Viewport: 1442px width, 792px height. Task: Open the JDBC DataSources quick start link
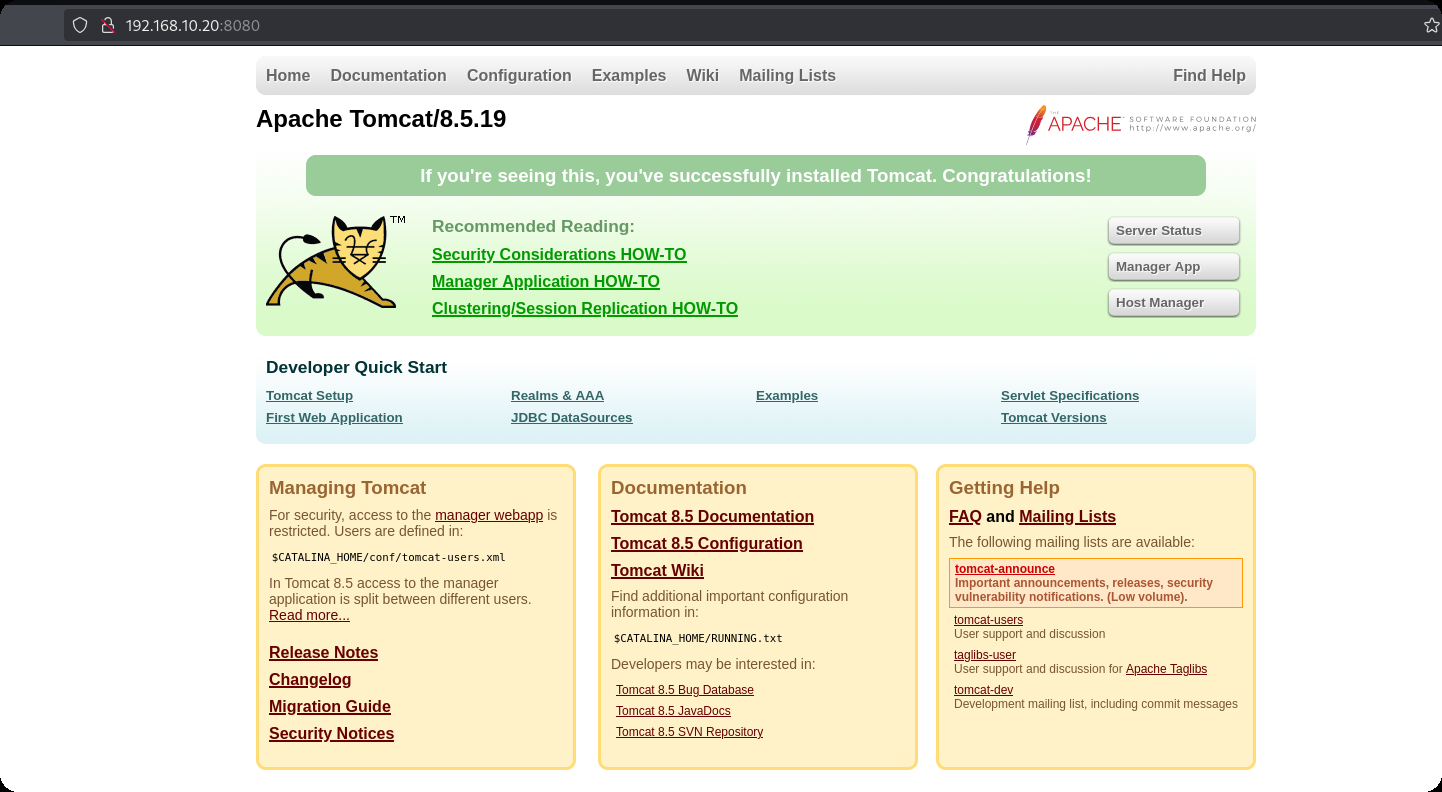point(571,418)
